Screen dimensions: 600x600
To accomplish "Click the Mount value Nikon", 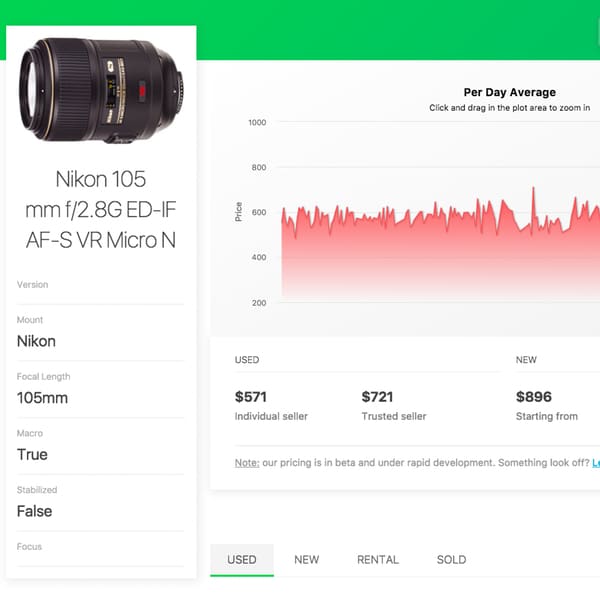I will [36, 341].
